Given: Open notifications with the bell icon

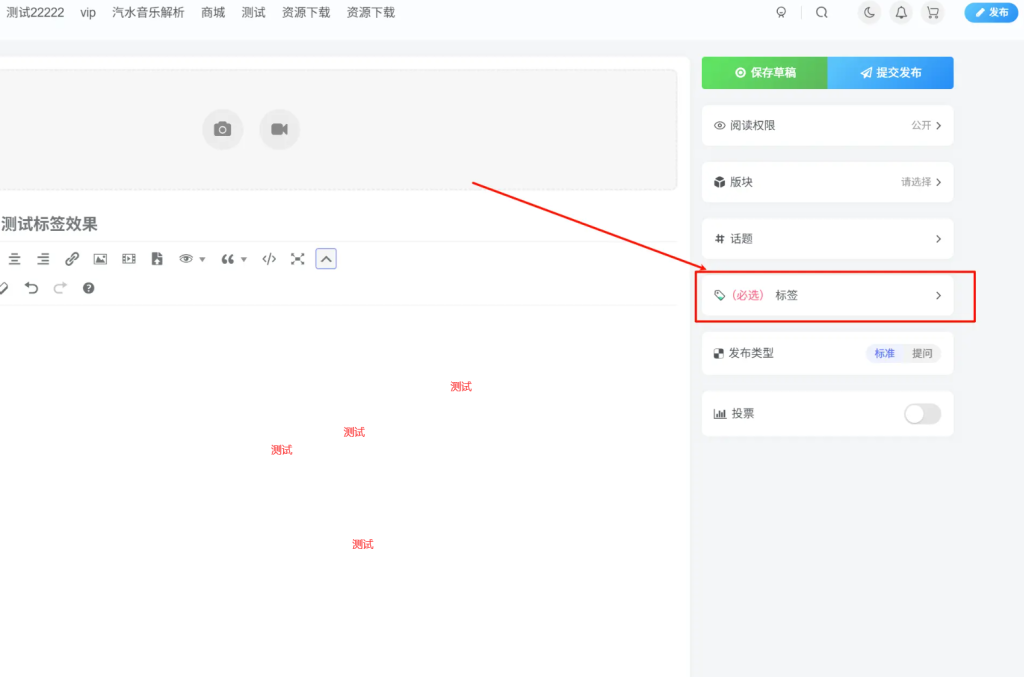Looking at the screenshot, I should click(901, 12).
